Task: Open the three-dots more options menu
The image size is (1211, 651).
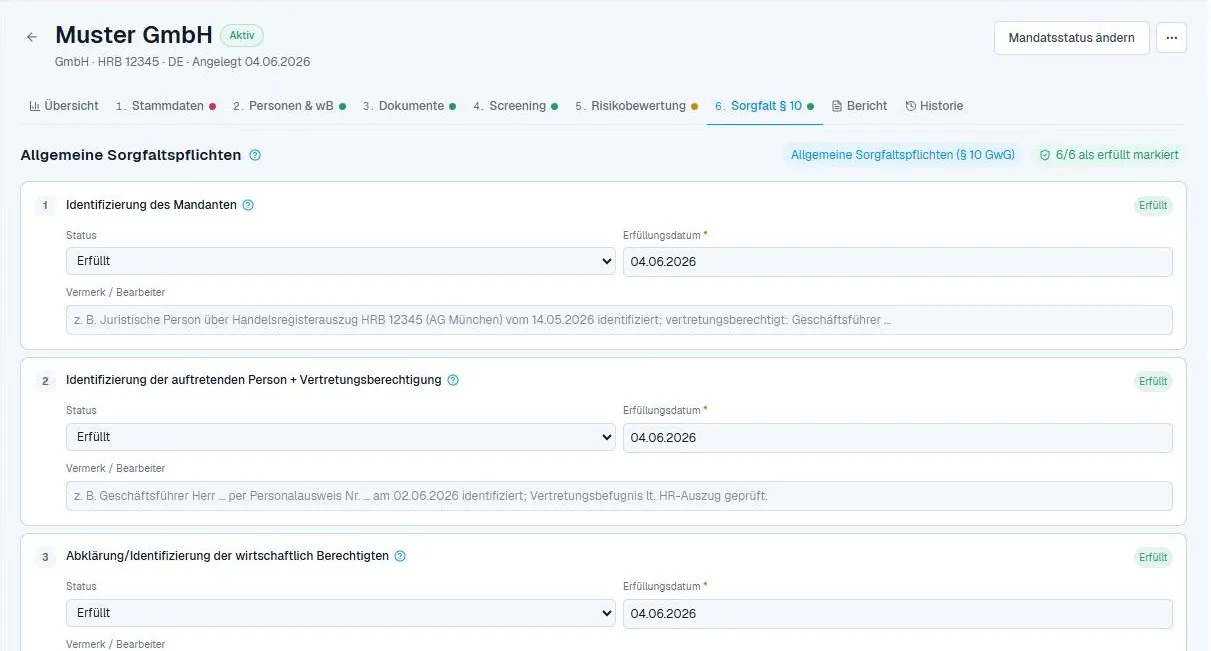Action: tap(1171, 38)
